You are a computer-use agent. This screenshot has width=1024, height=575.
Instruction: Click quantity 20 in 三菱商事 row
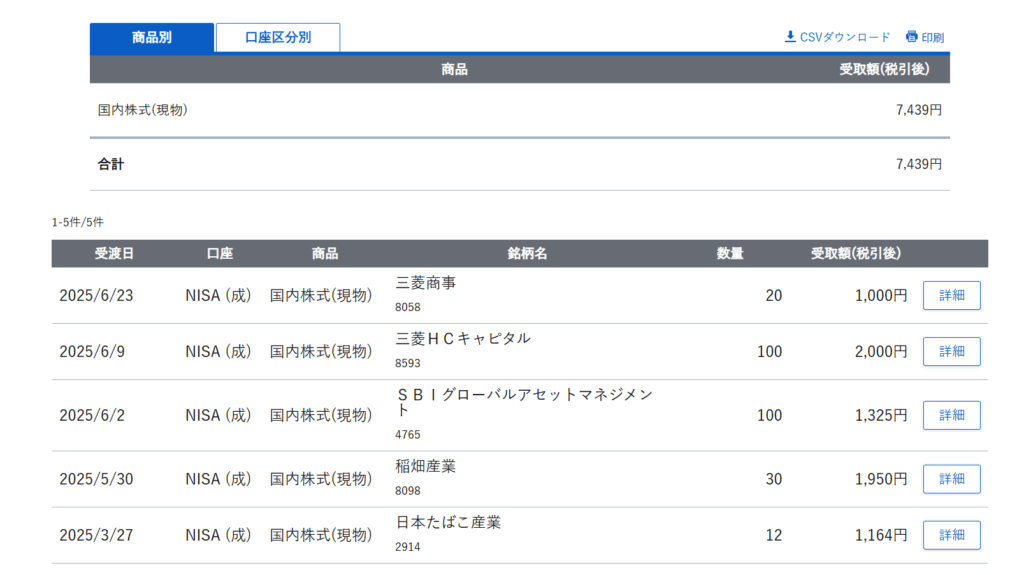point(774,295)
